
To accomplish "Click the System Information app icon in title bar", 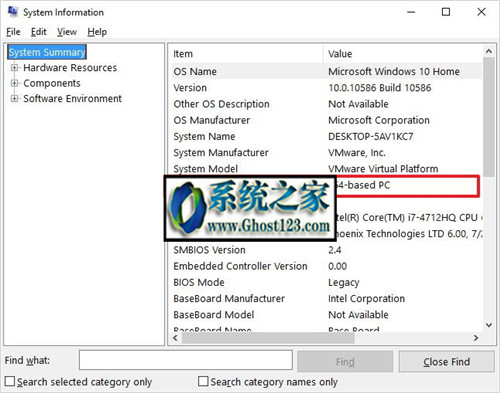I will [x=13, y=12].
